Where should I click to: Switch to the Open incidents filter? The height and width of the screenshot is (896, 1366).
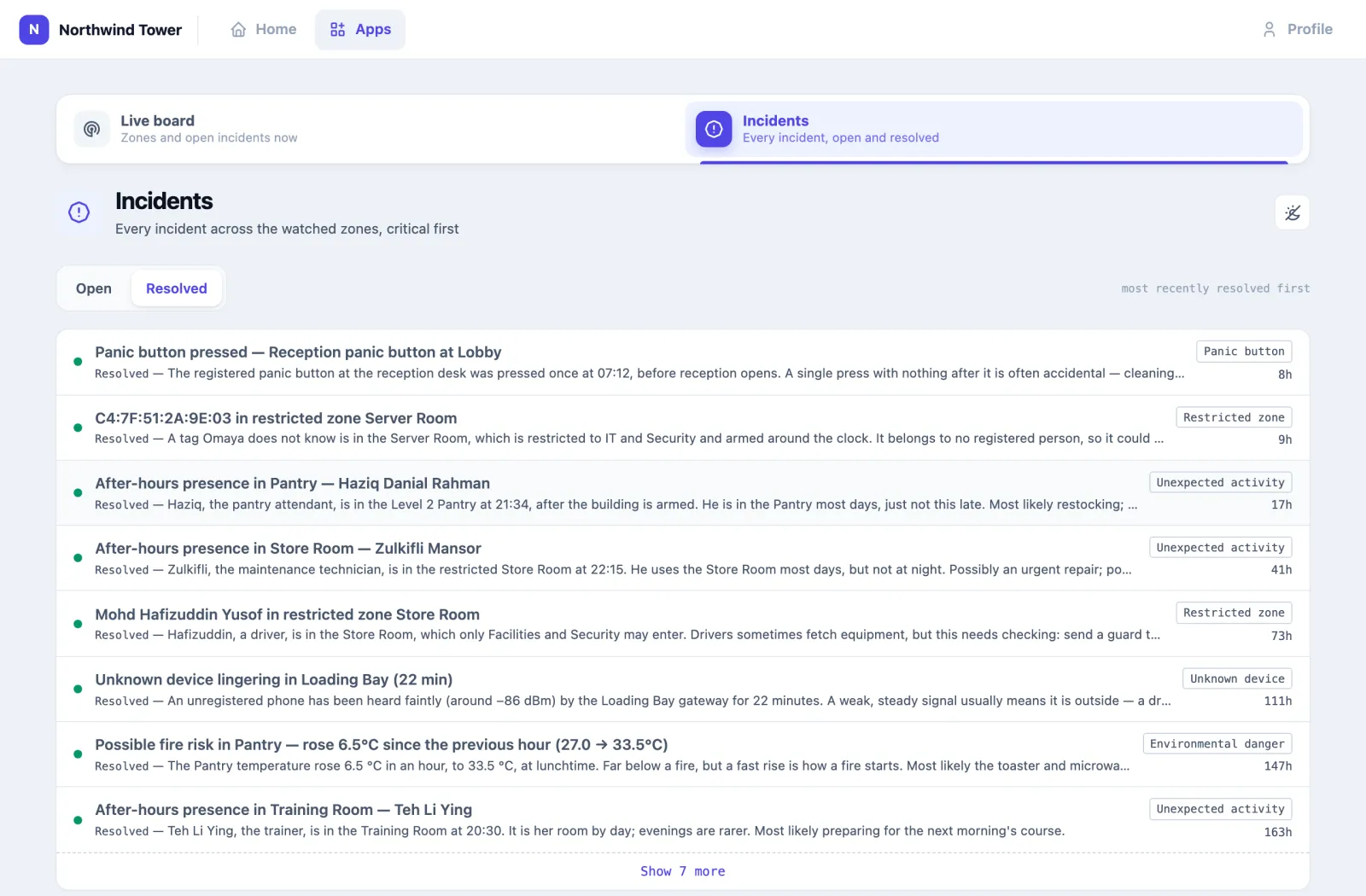tap(94, 288)
